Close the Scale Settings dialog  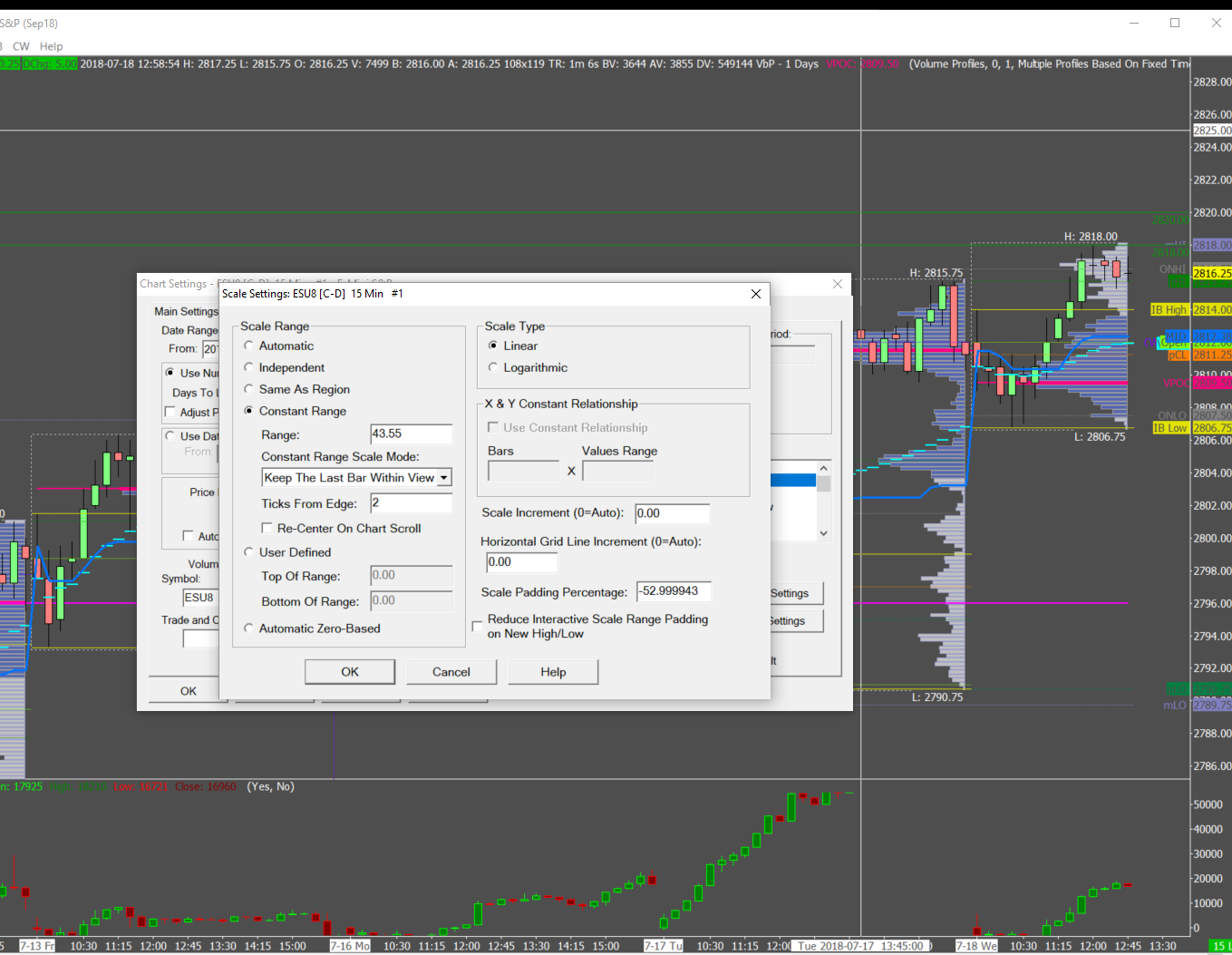click(x=756, y=294)
